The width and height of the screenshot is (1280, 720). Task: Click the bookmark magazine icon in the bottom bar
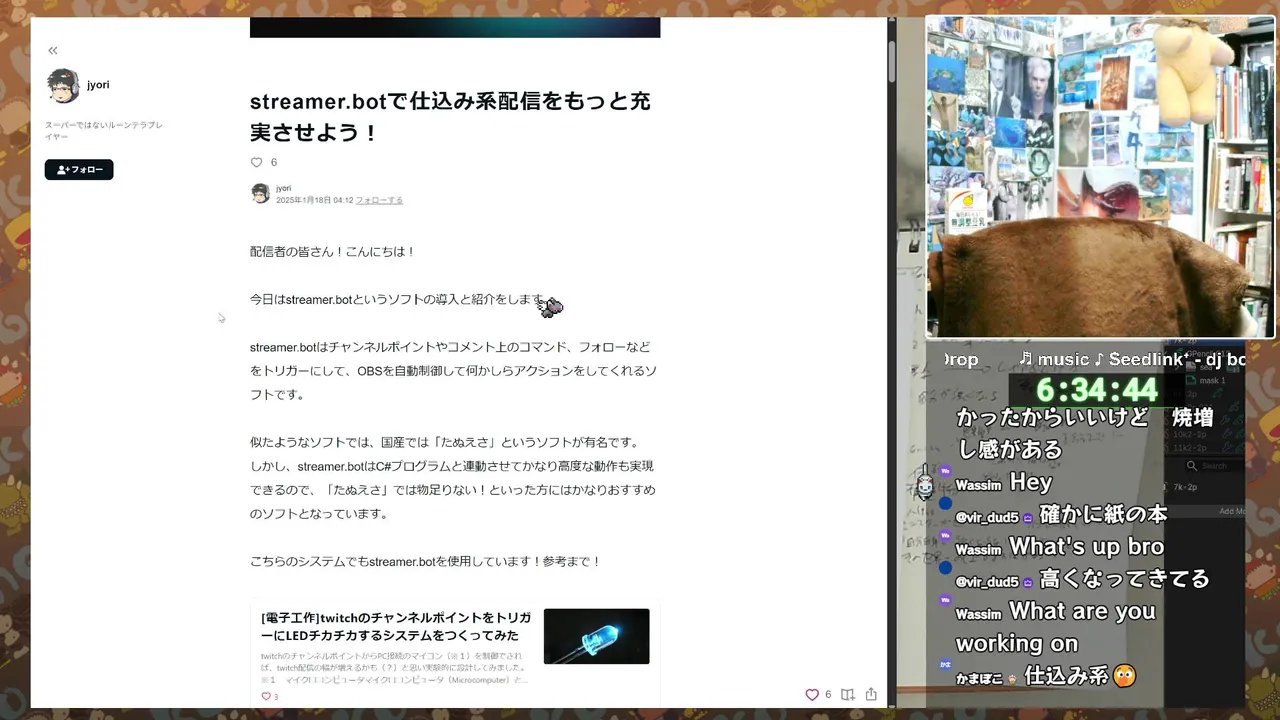(x=847, y=694)
